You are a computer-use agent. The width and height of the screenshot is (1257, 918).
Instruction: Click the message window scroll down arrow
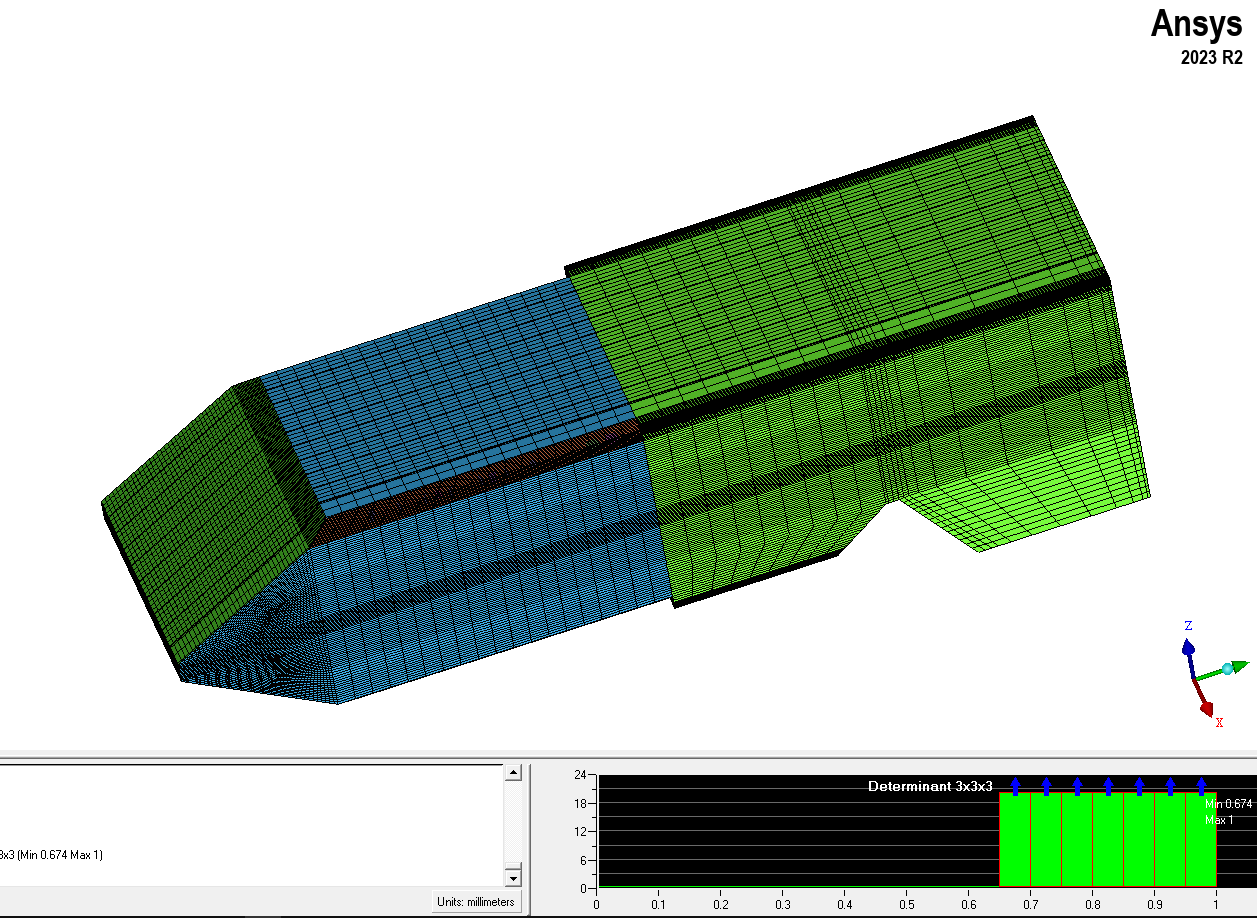click(513, 878)
